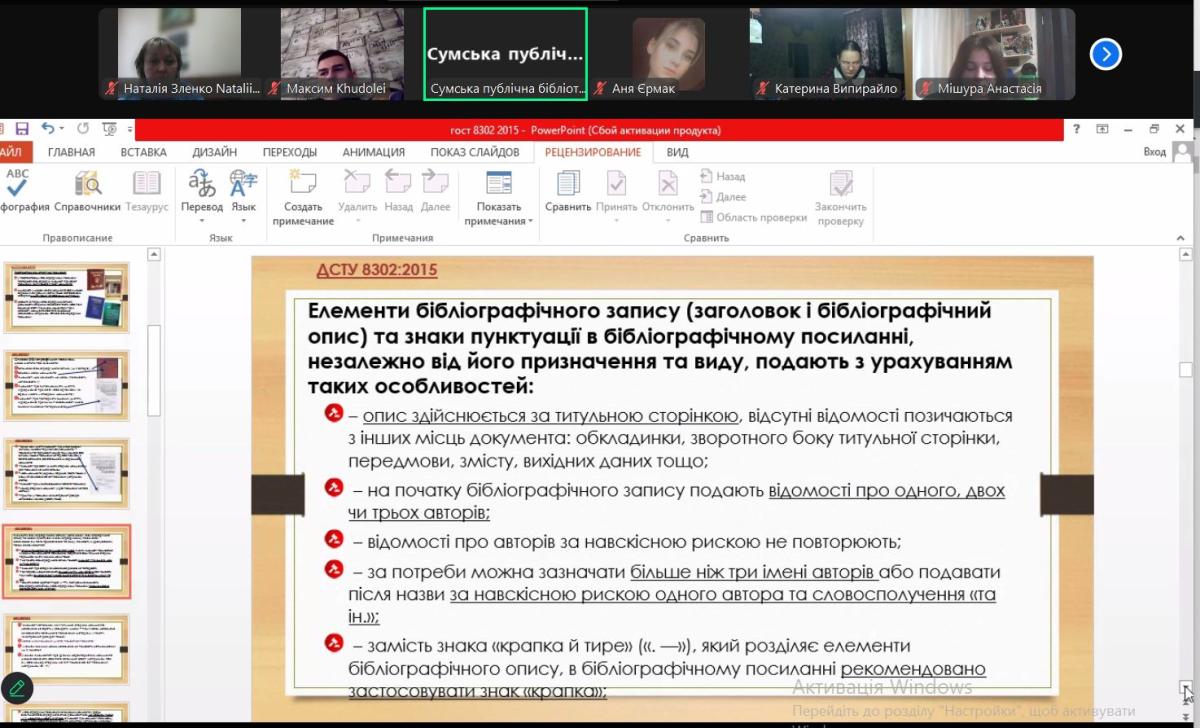
Task: Click the ribbon display options icon
Action: click(x=1102, y=129)
